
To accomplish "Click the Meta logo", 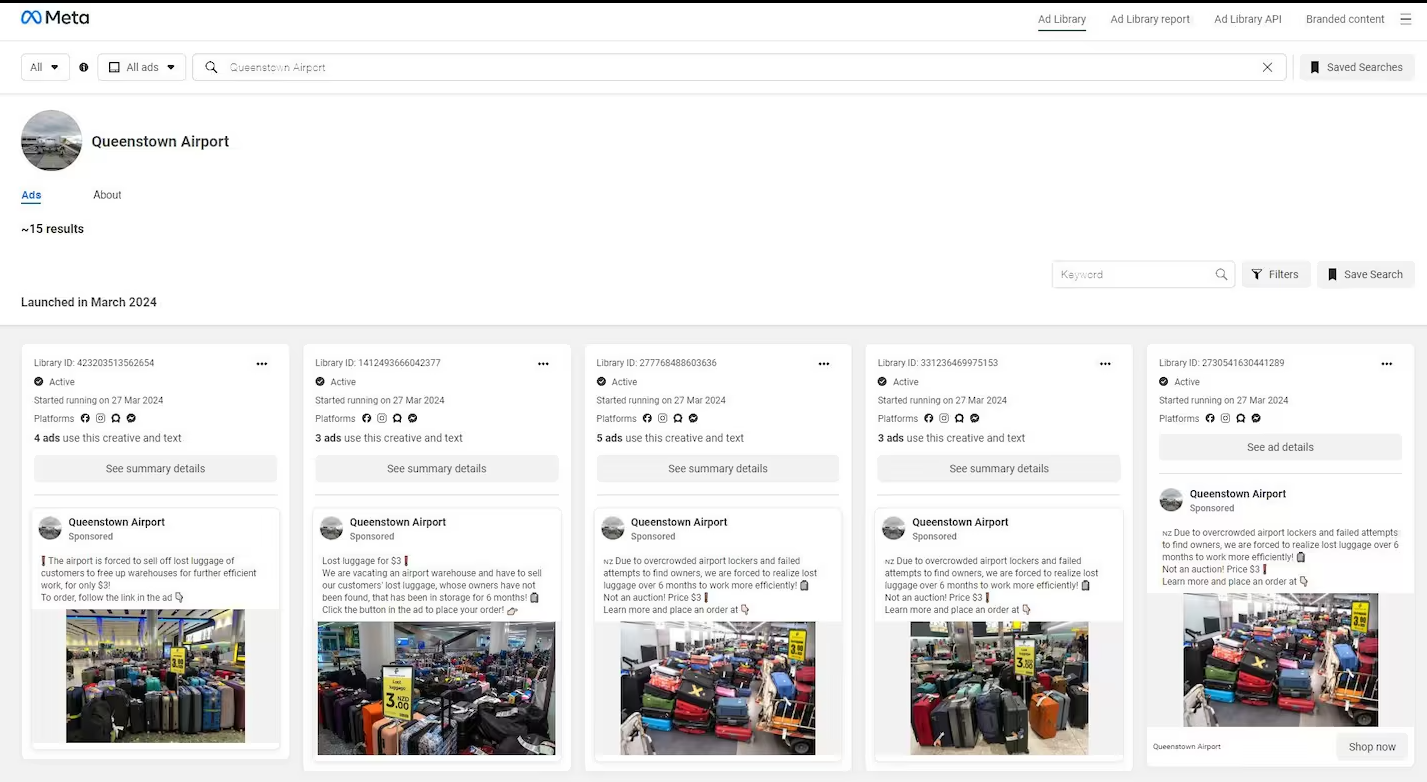I will 55,18.
